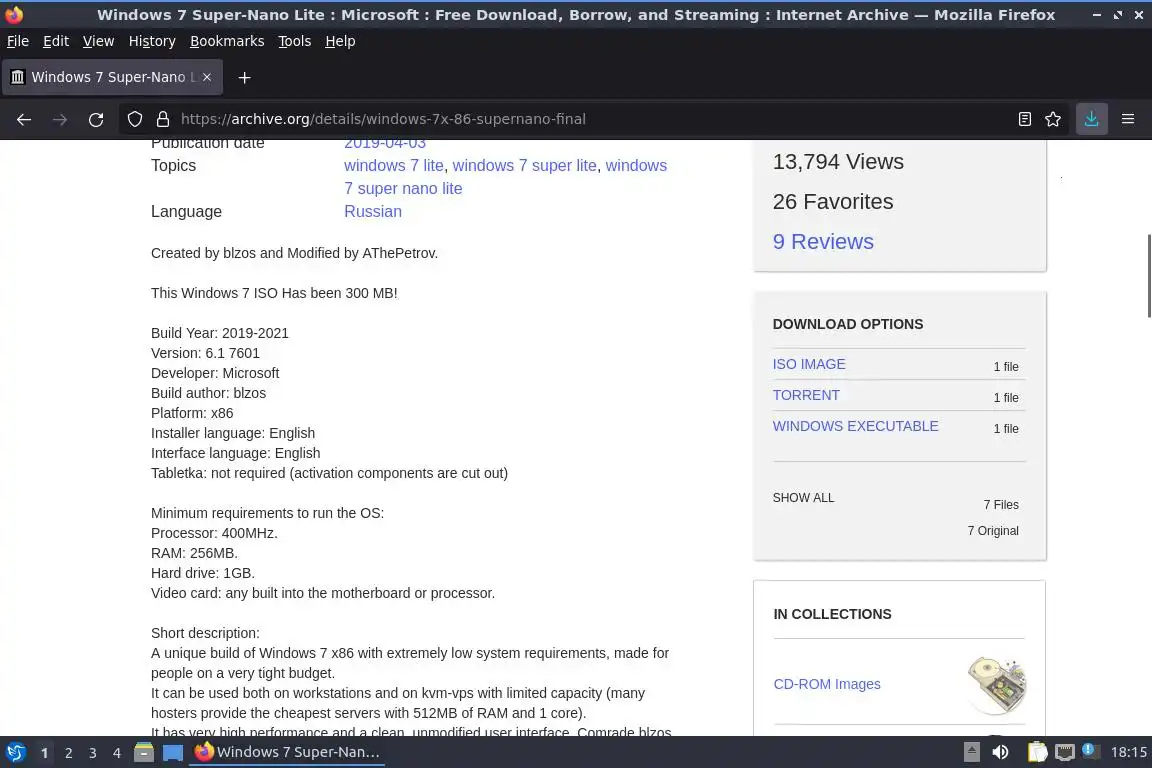1152x768 pixels.
Task: Click the blue show desktop taskbar icon
Action: pos(173,753)
